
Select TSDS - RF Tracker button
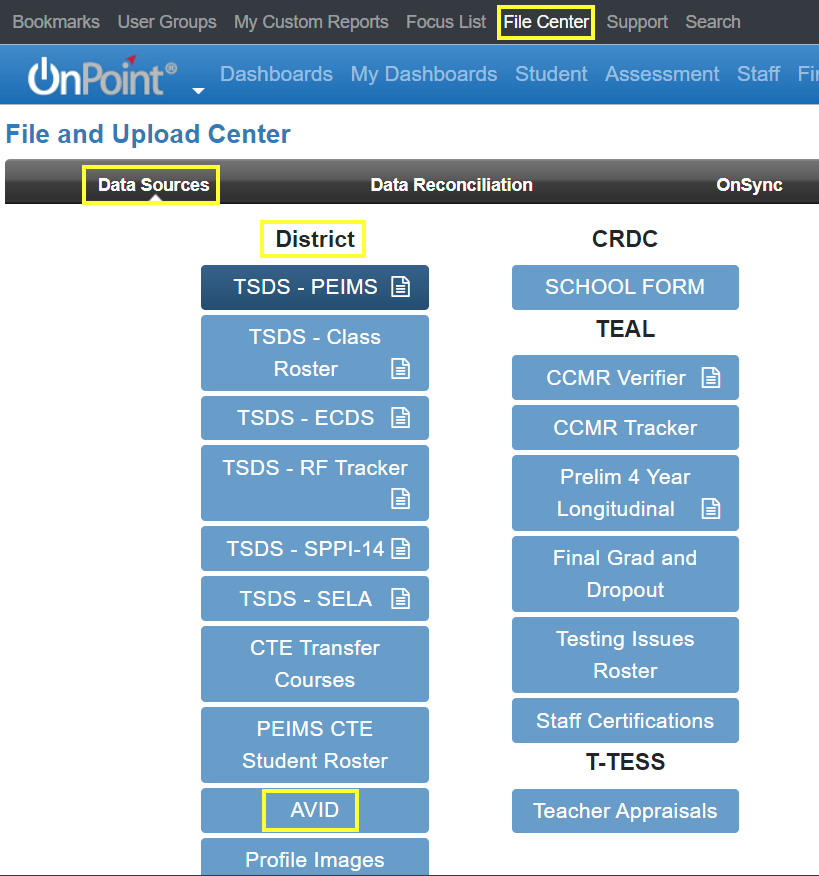point(315,483)
